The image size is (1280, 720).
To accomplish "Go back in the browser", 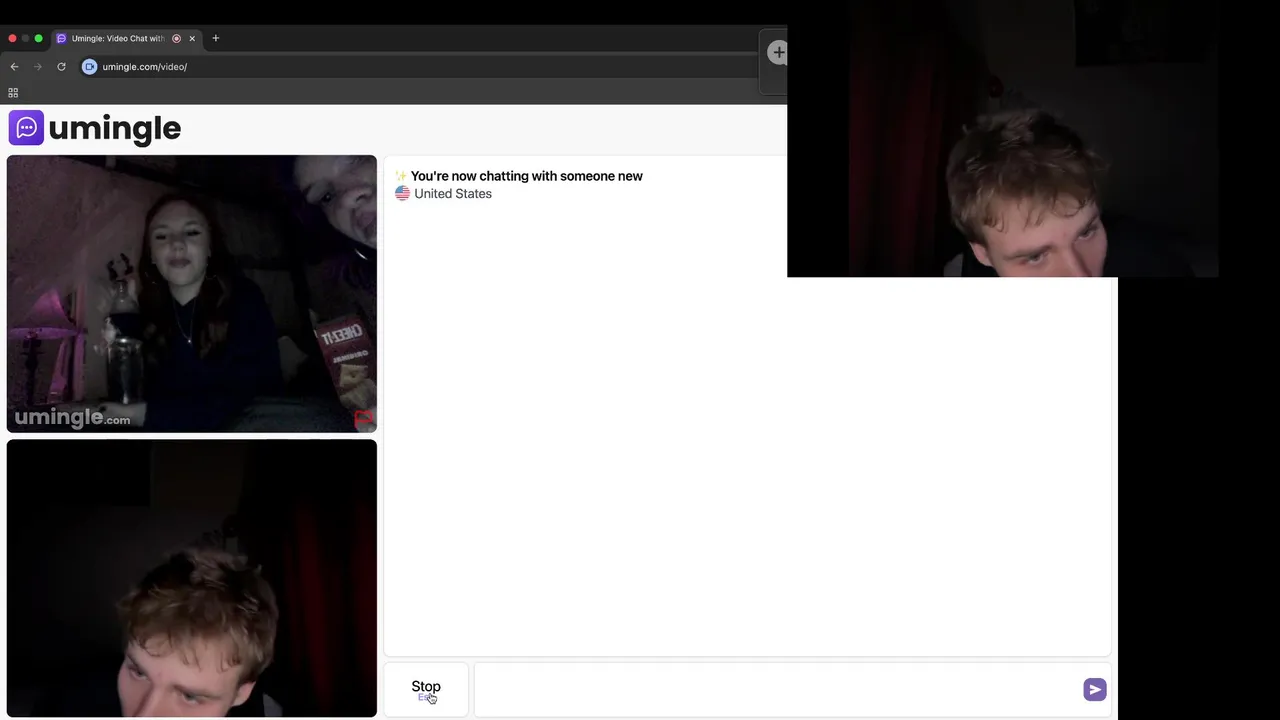I will pyautogui.click(x=14, y=67).
